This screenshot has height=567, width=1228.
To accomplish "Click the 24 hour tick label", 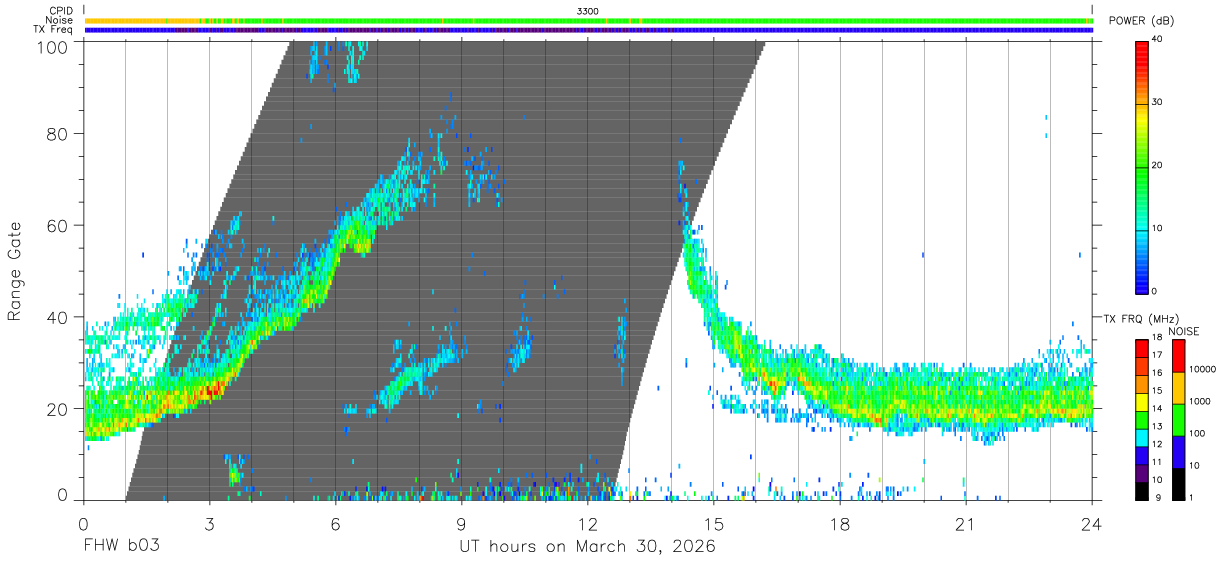I will coord(1092,523).
